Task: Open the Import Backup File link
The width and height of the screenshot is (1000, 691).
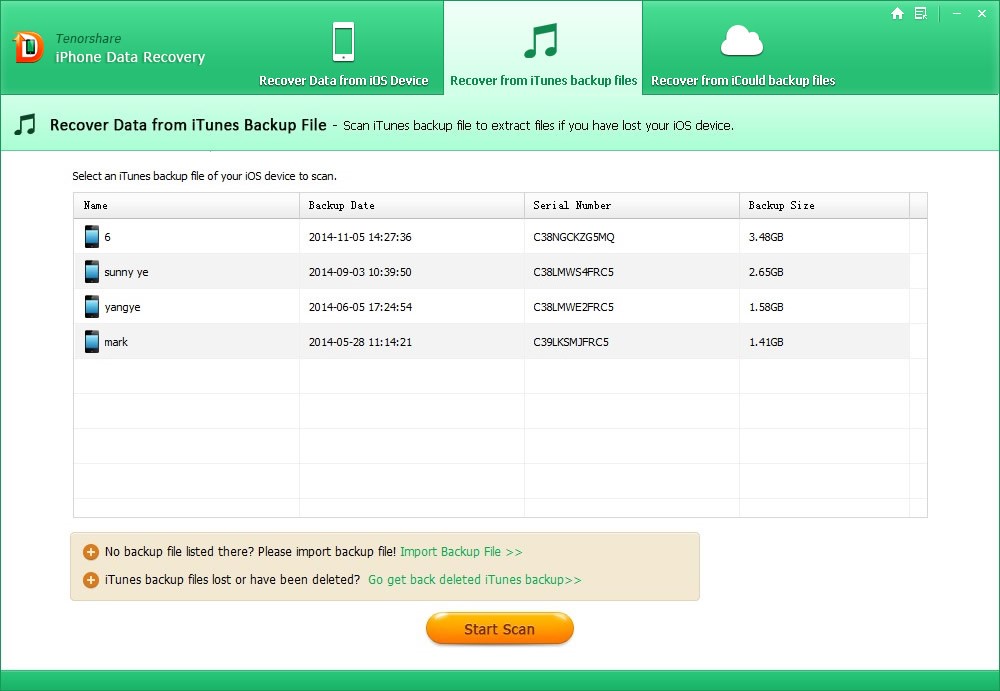Action: [461, 552]
